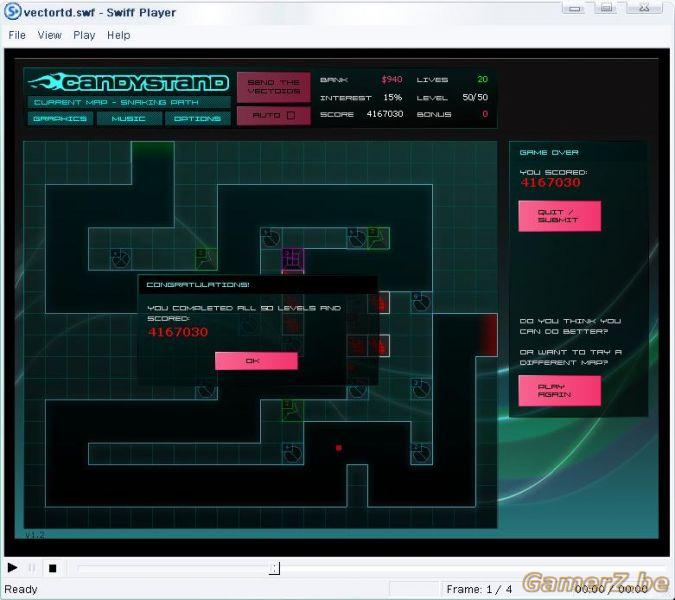Click the Ready status text
This screenshot has width=675, height=600.
click(21, 589)
